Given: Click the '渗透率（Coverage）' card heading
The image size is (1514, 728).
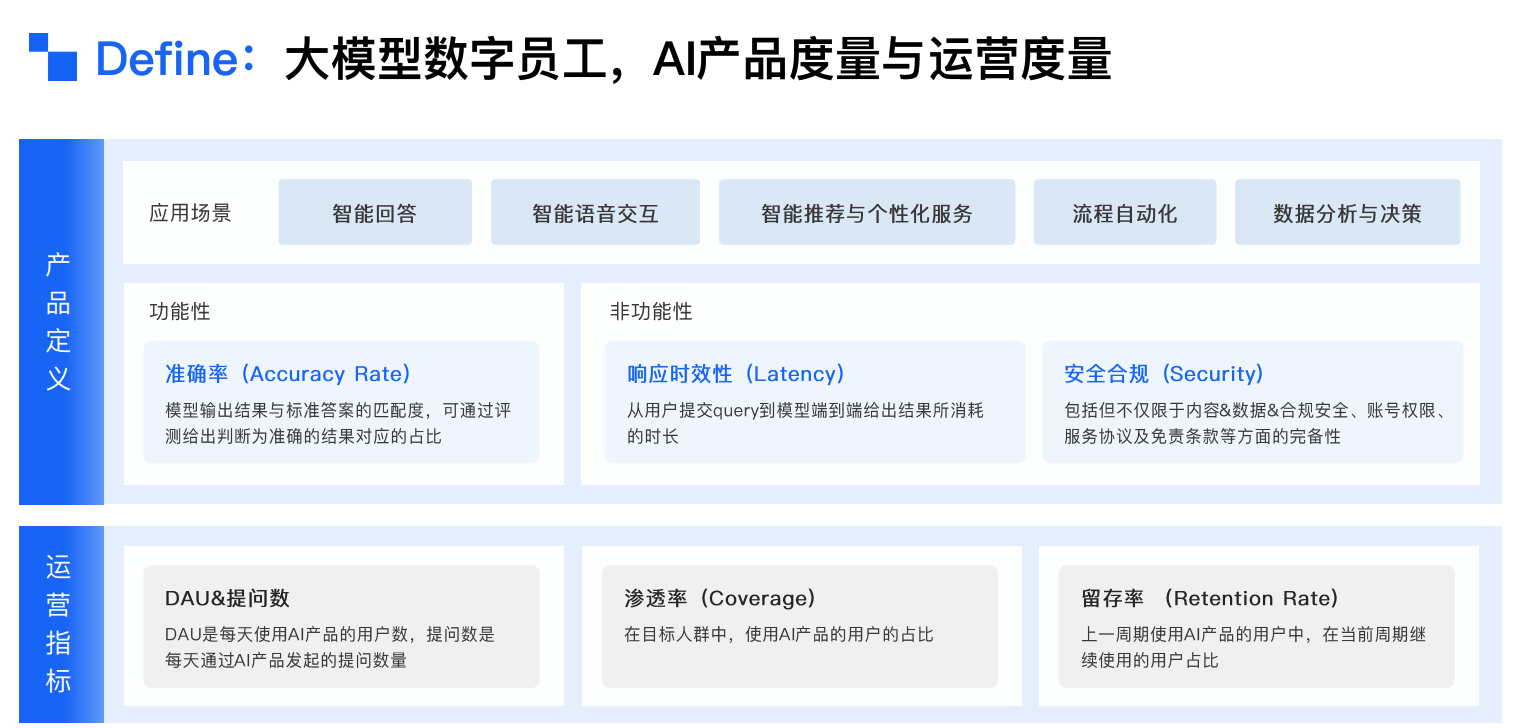Looking at the screenshot, I should coord(720,598).
